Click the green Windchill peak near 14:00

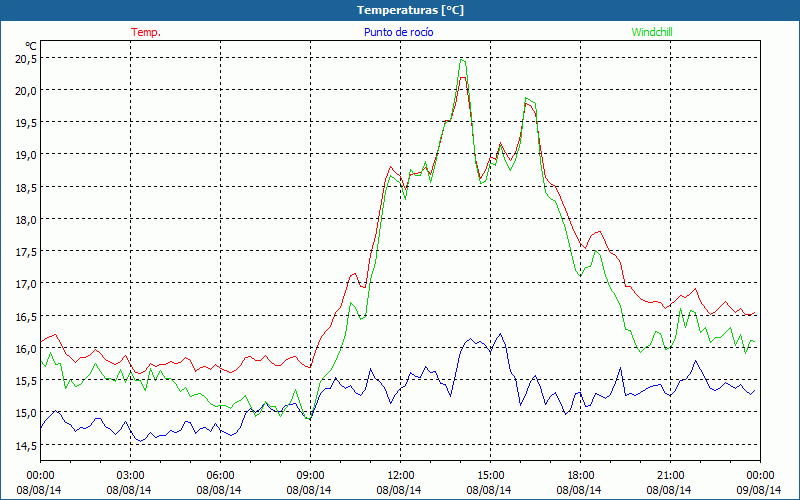(462, 60)
